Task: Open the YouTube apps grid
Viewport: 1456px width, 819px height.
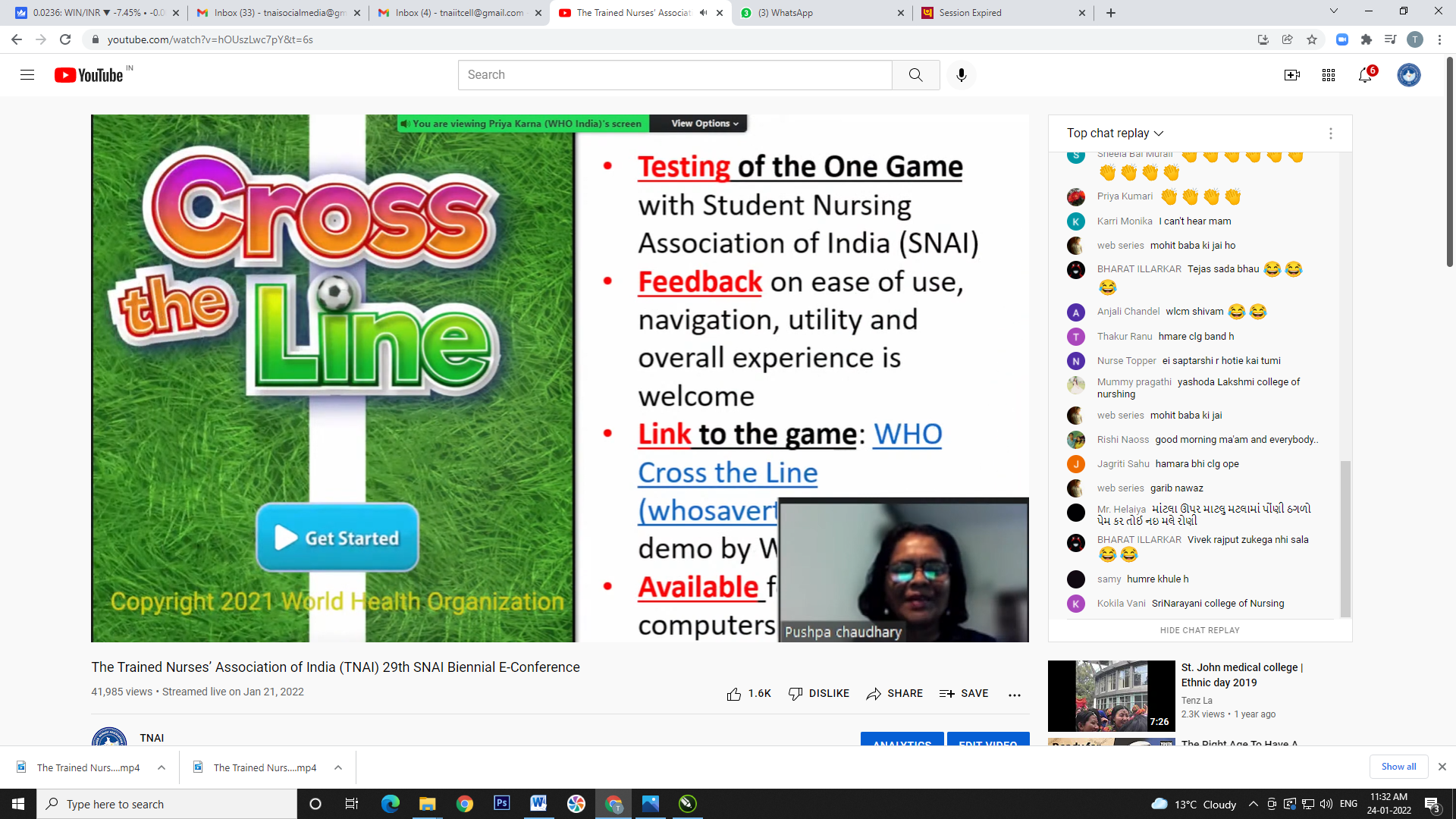Action: (x=1328, y=75)
